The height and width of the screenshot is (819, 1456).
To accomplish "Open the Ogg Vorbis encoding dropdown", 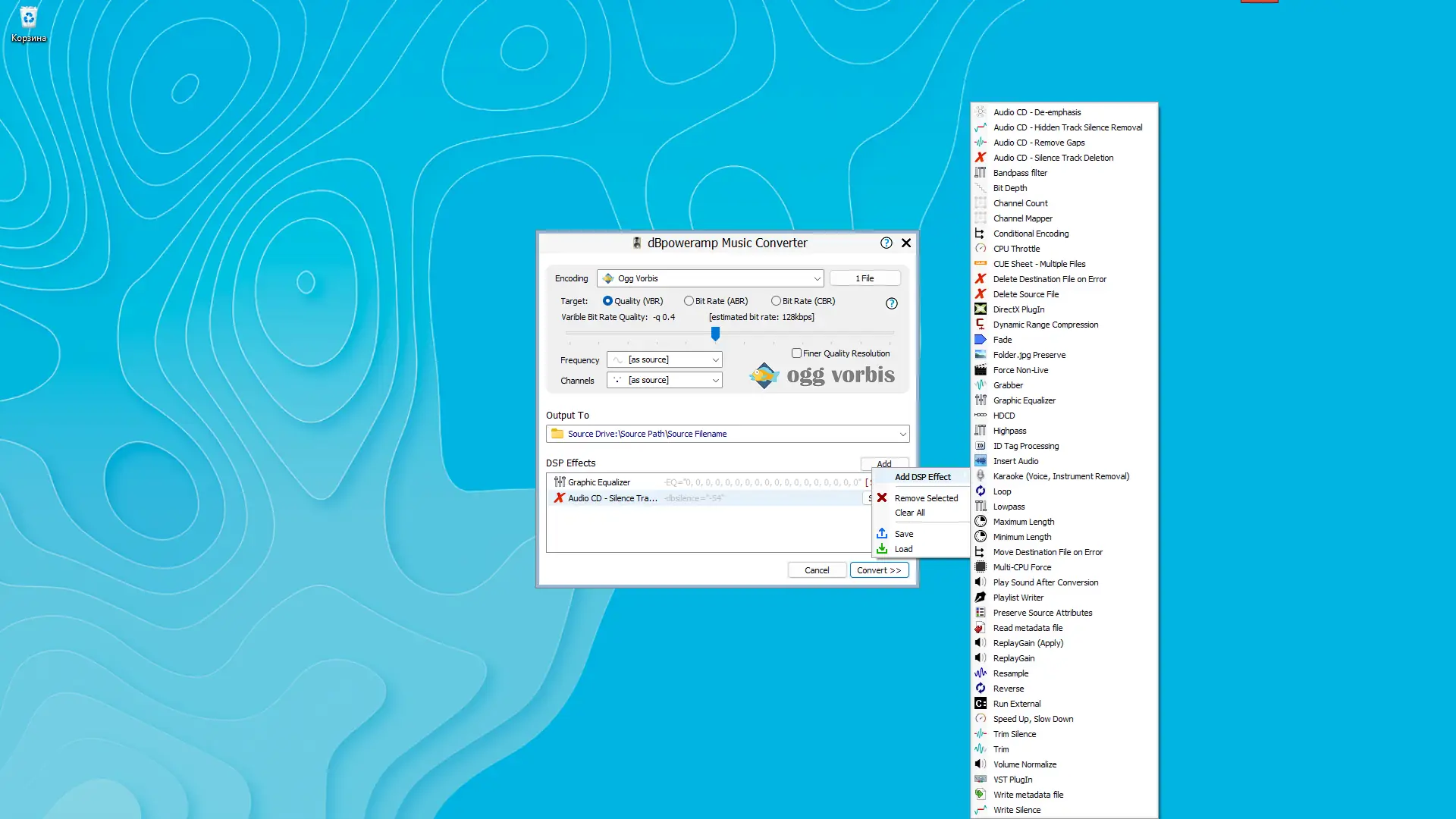I will point(710,278).
